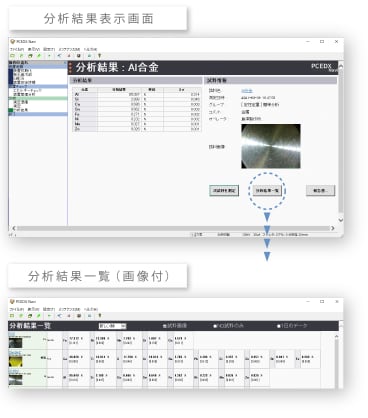
Task: Click the 次試料を測定 button
Action: [224, 191]
